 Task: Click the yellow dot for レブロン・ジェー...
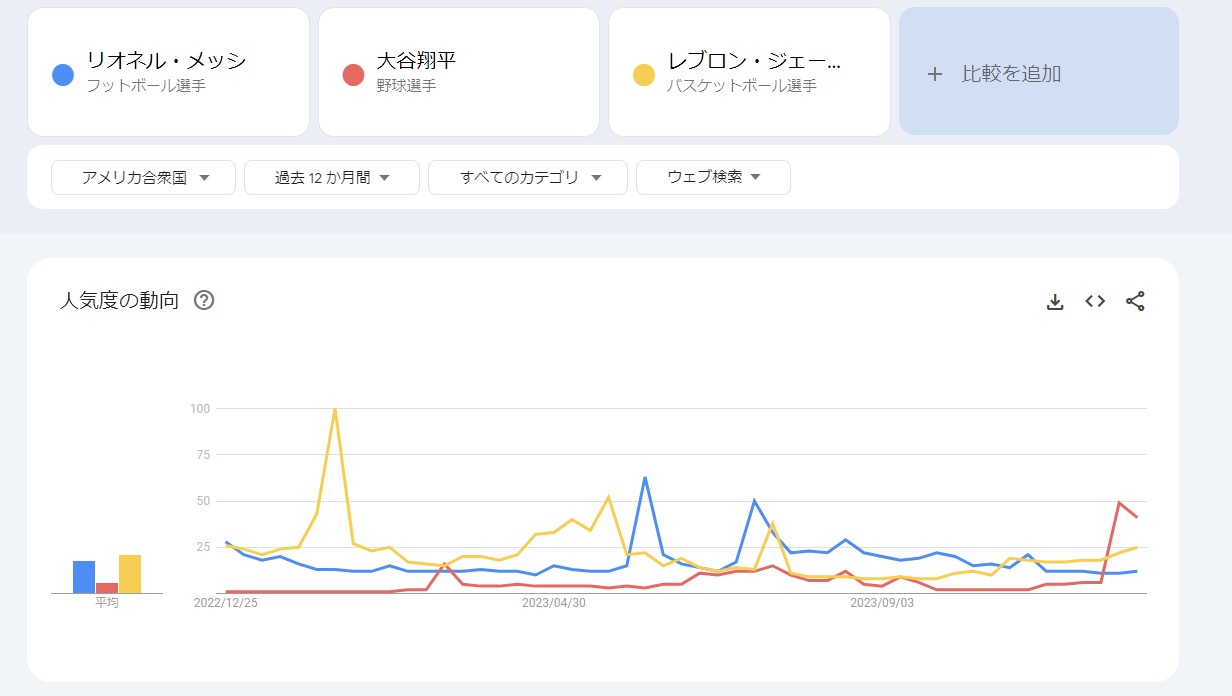click(x=644, y=74)
